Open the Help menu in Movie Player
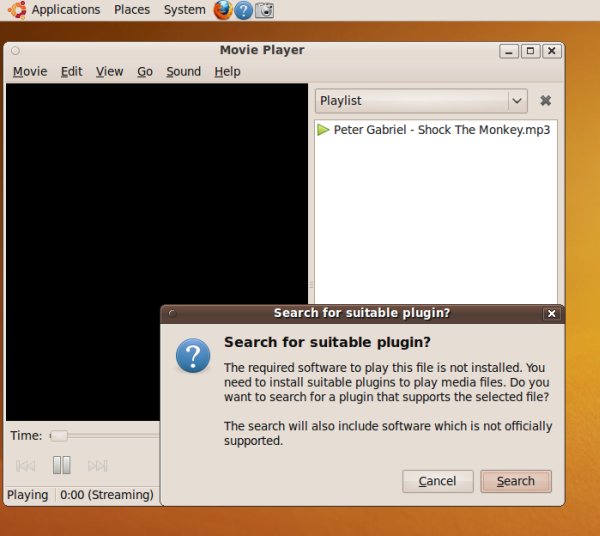Viewport: 600px width, 536px height. (x=227, y=72)
